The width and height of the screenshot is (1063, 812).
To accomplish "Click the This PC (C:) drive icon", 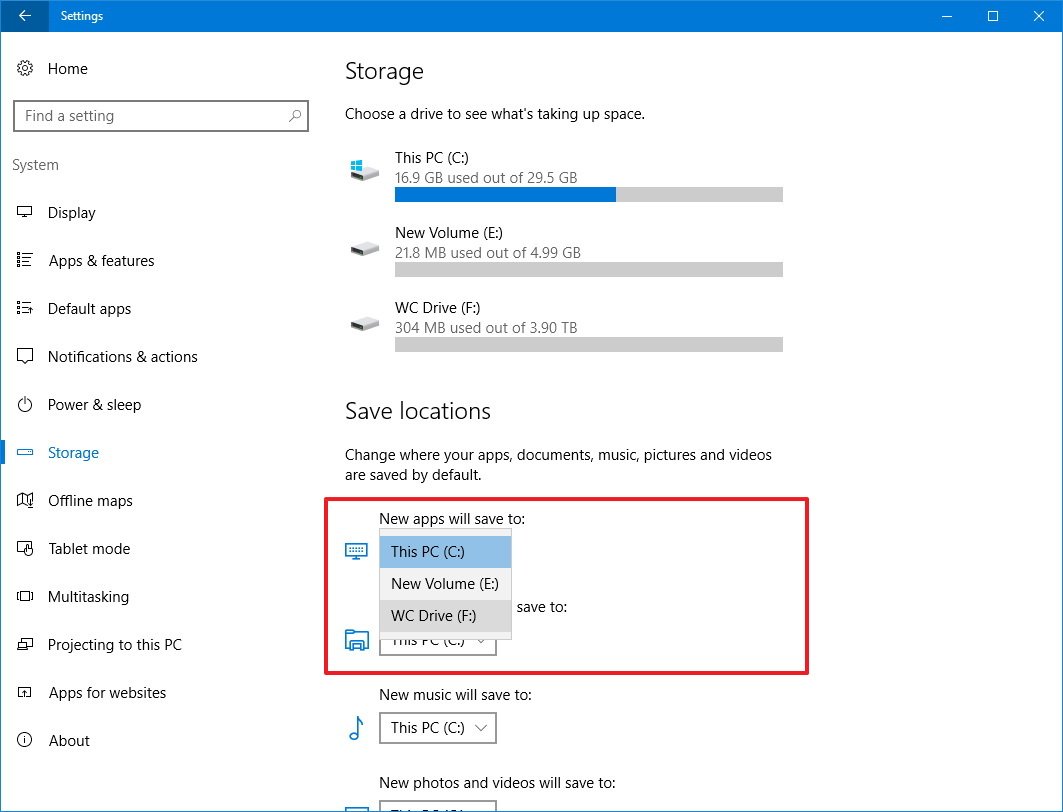I will coord(364,168).
